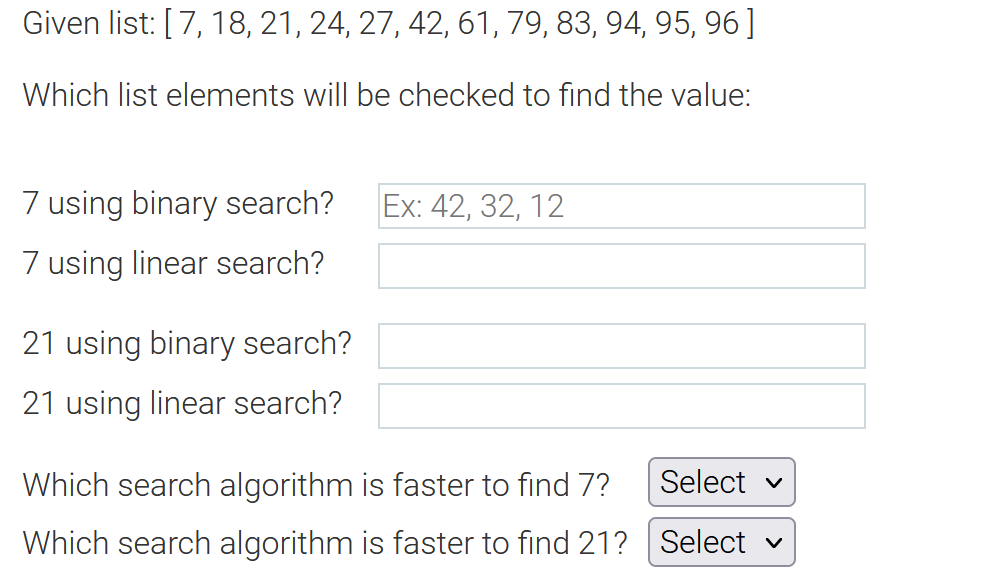Image resolution: width=1003 pixels, height=577 pixels.
Task: Click the '21 using linear search' answer box
Action: click(x=620, y=405)
